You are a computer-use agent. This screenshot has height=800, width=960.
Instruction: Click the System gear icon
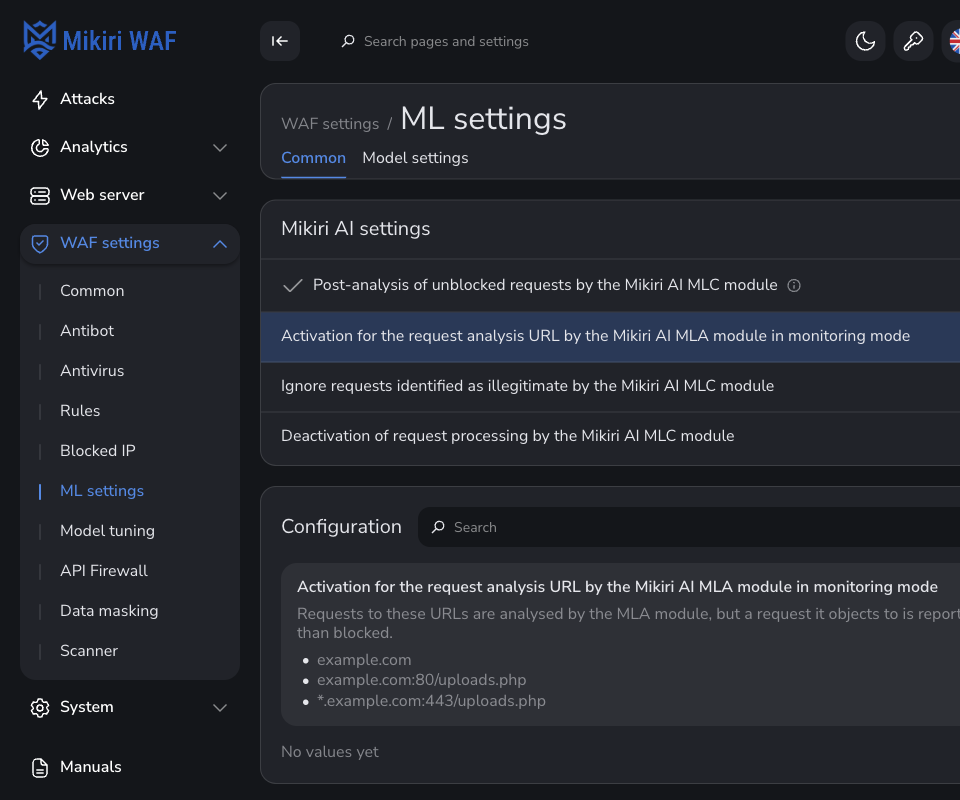[x=40, y=708]
